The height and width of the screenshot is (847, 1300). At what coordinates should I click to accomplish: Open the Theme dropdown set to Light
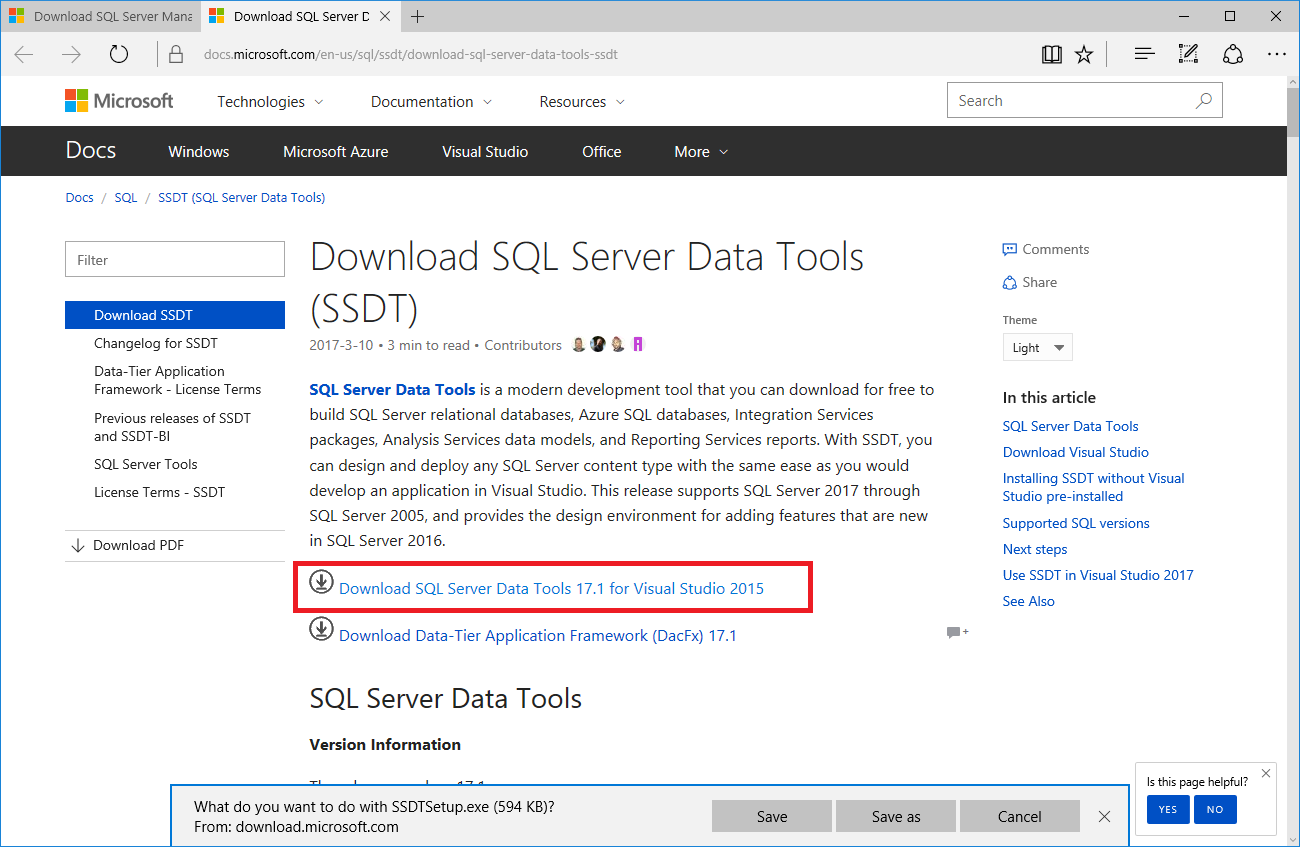coord(1038,347)
